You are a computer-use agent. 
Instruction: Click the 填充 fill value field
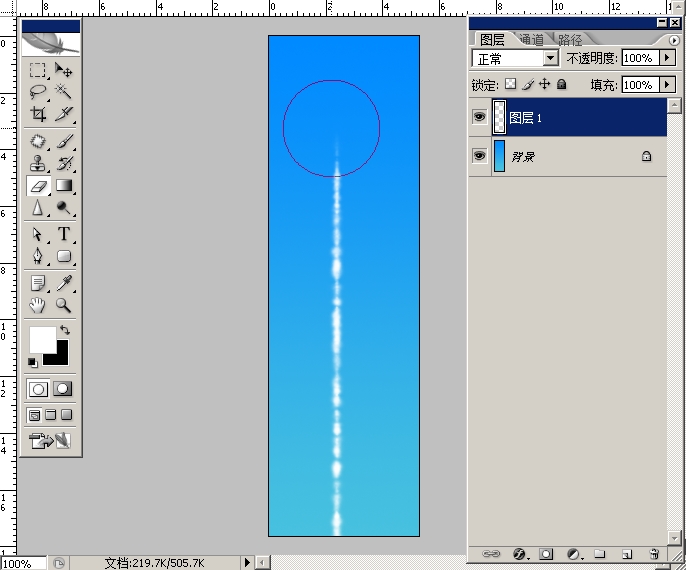click(x=640, y=84)
